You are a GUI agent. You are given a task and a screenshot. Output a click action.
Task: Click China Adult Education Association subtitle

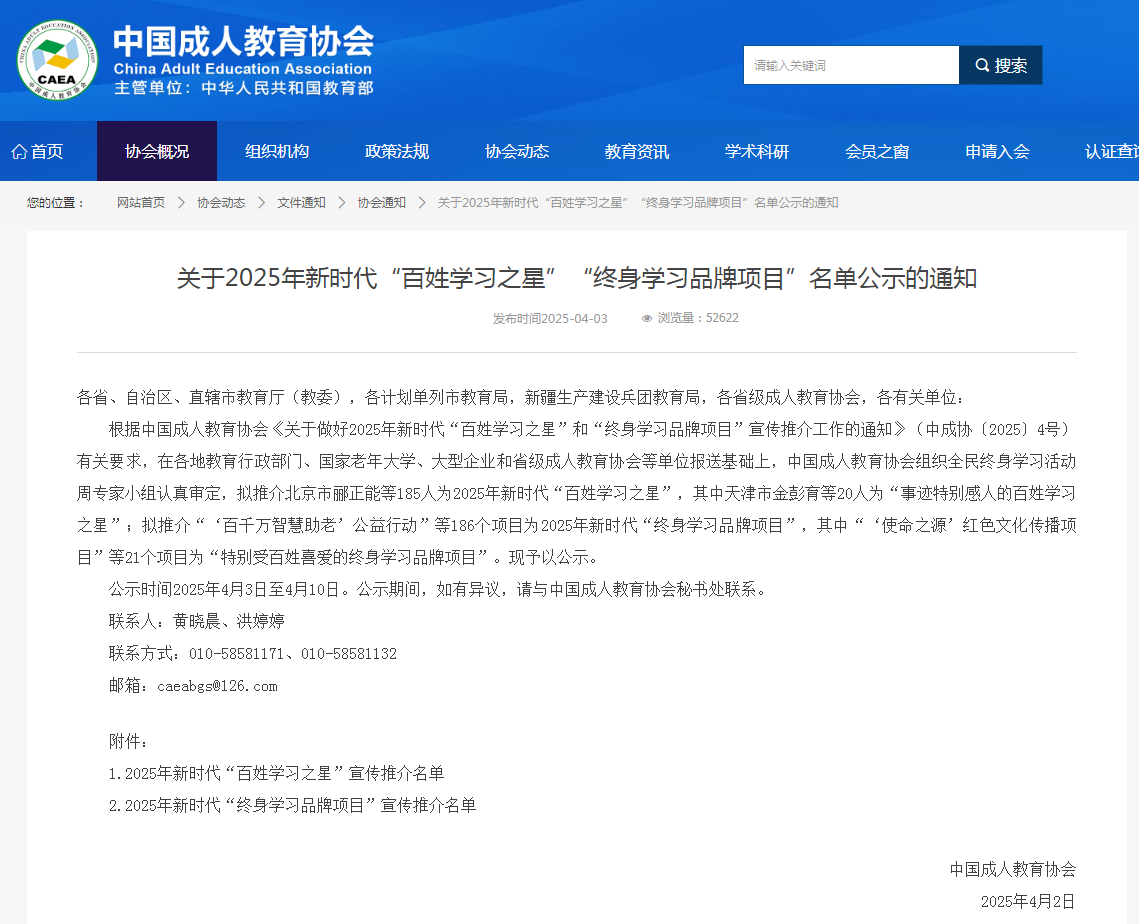click(x=243, y=69)
